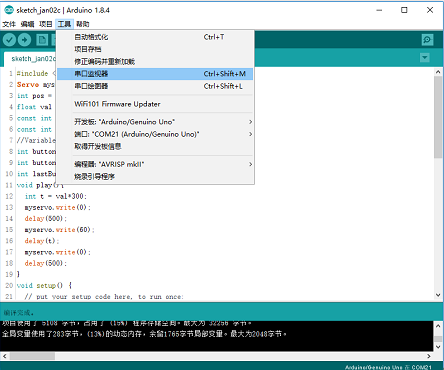Viewport: 444px width, 370px height.
Task: Click code line 'void setup() {'
Action: tap(44, 286)
